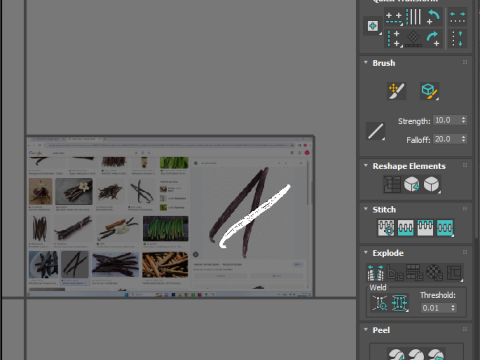The height and width of the screenshot is (360, 480).
Task: Collapse the Peel rollout
Action: pyautogui.click(x=366, y=330)
